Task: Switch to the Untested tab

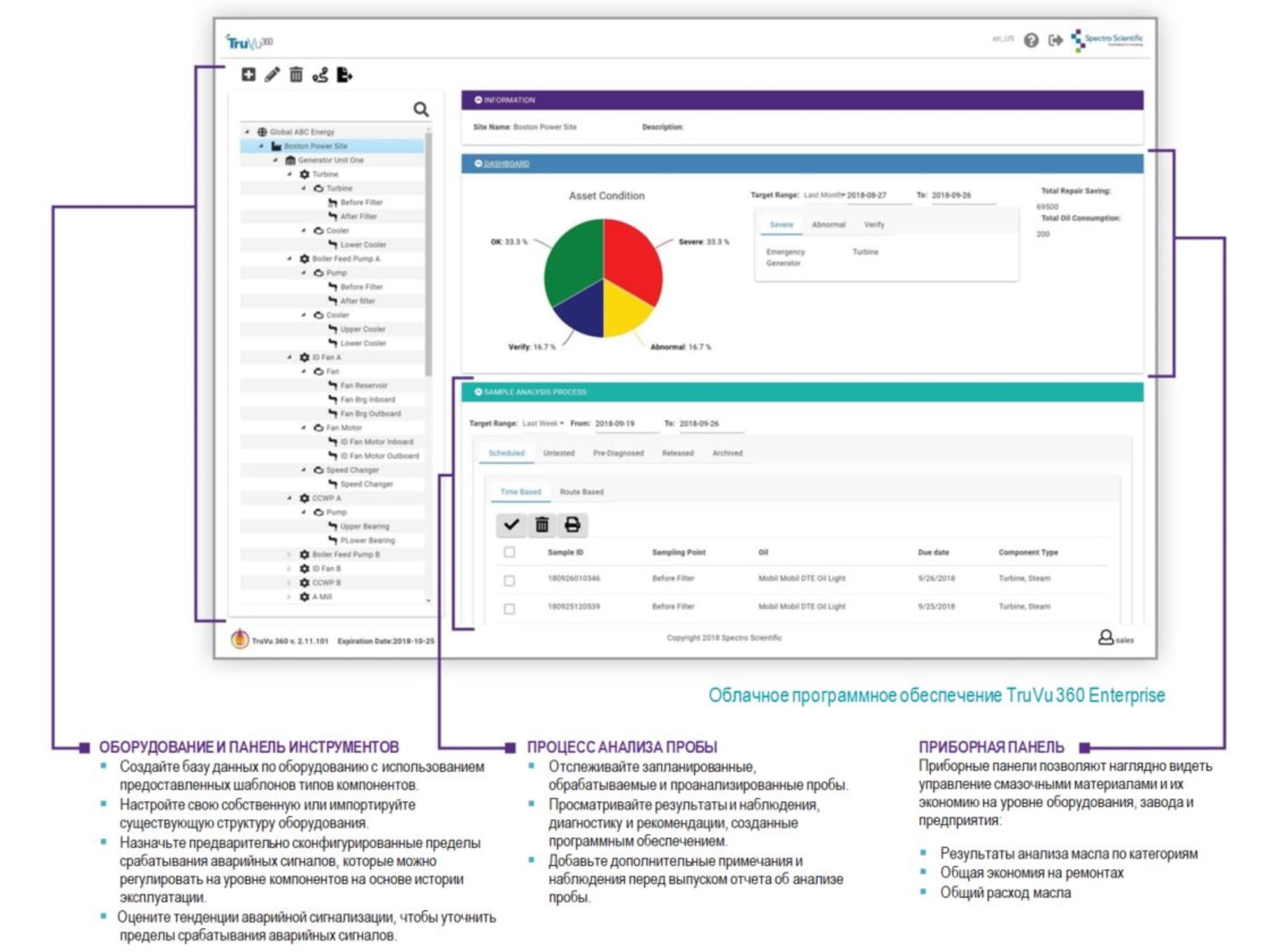Action: [559, 453]
